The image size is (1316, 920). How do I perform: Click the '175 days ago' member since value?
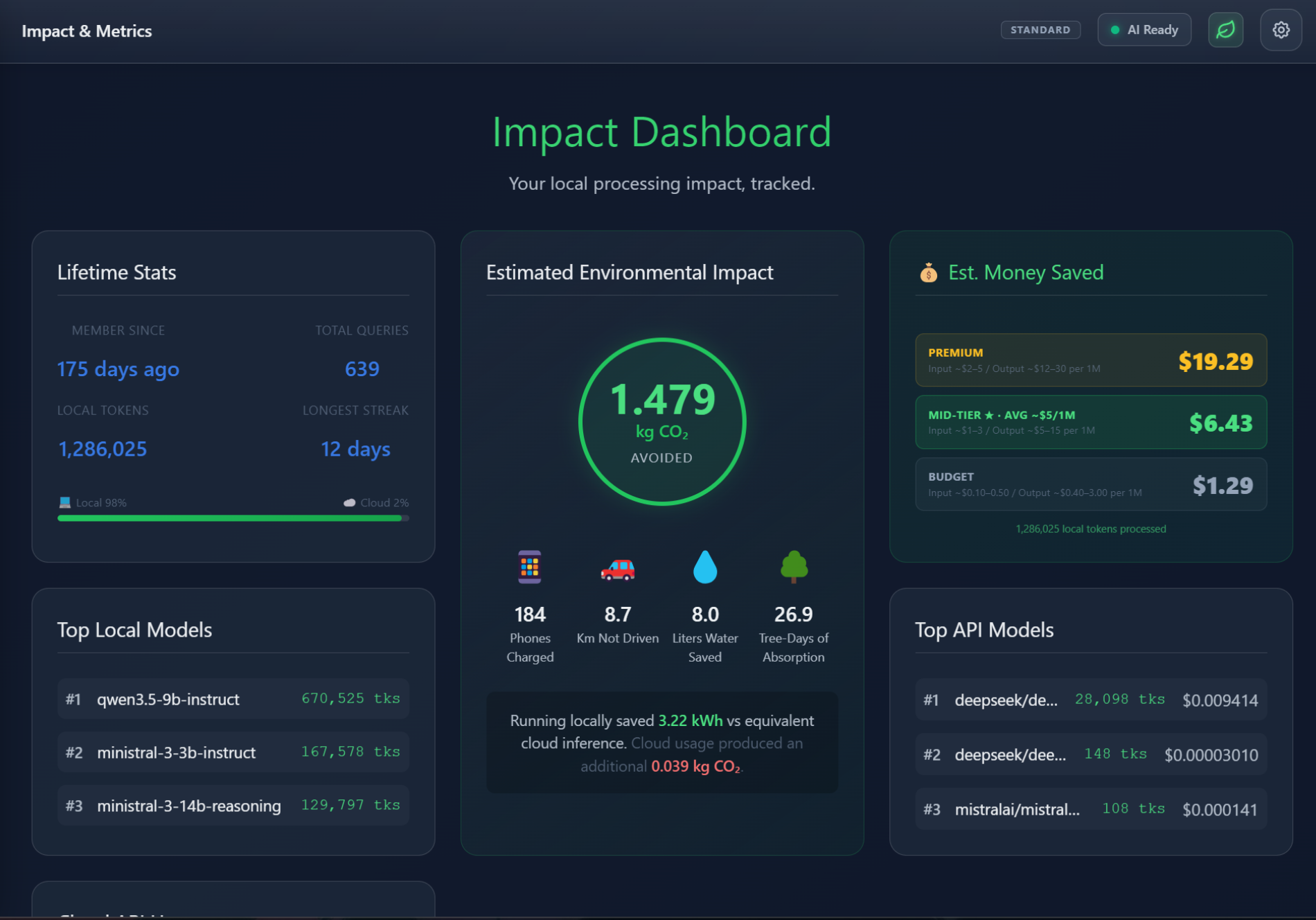(118, 369)
